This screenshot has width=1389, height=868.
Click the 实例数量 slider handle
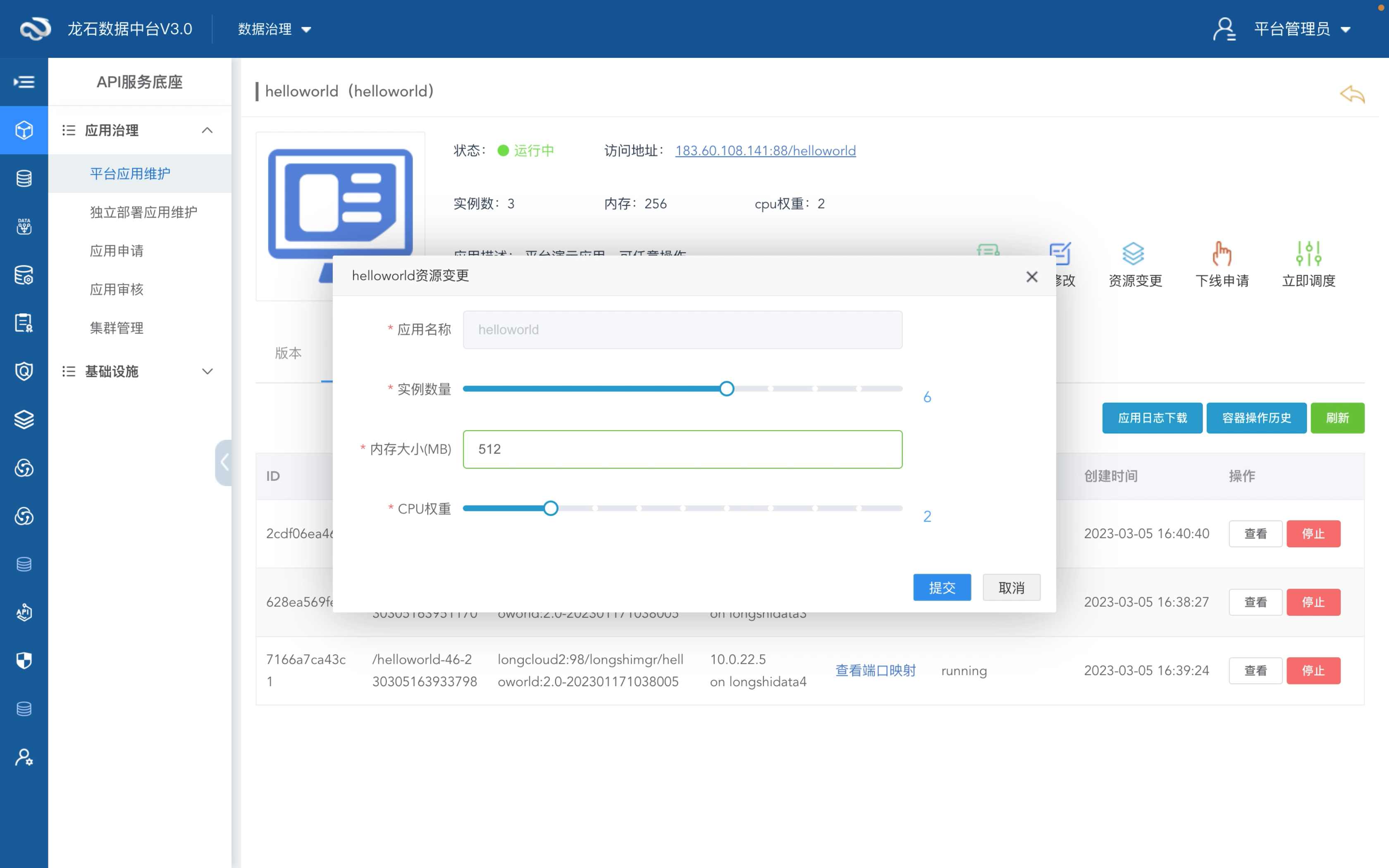click(727, 389)
